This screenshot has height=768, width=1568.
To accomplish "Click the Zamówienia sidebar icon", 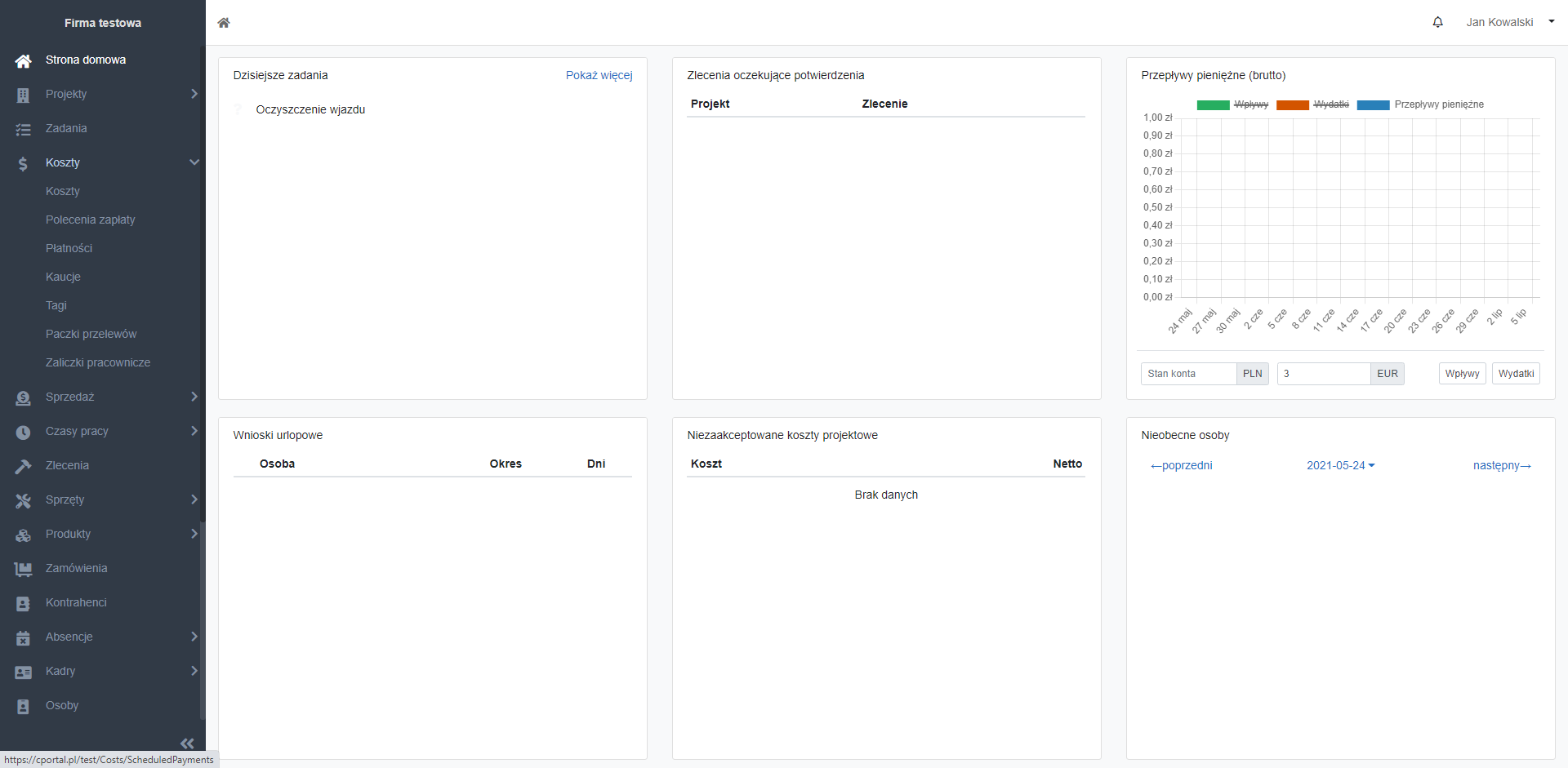I will click(23, 569).
